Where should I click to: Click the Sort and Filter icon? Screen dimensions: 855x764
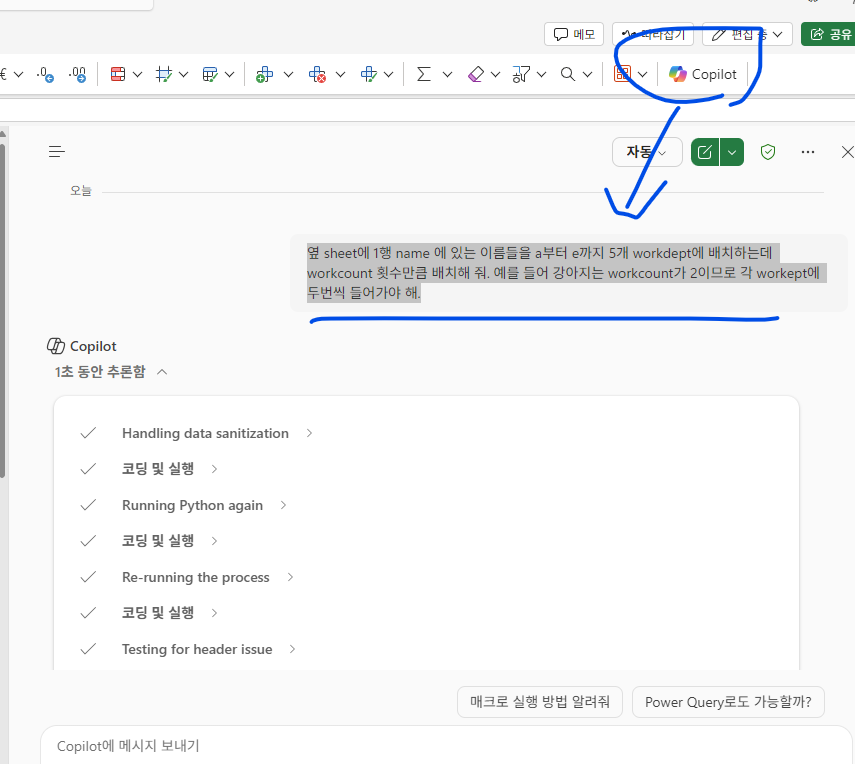coord(520,74)
